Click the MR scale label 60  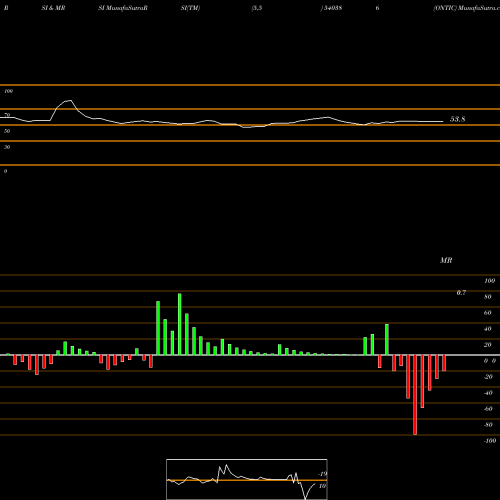coord(488,313)
